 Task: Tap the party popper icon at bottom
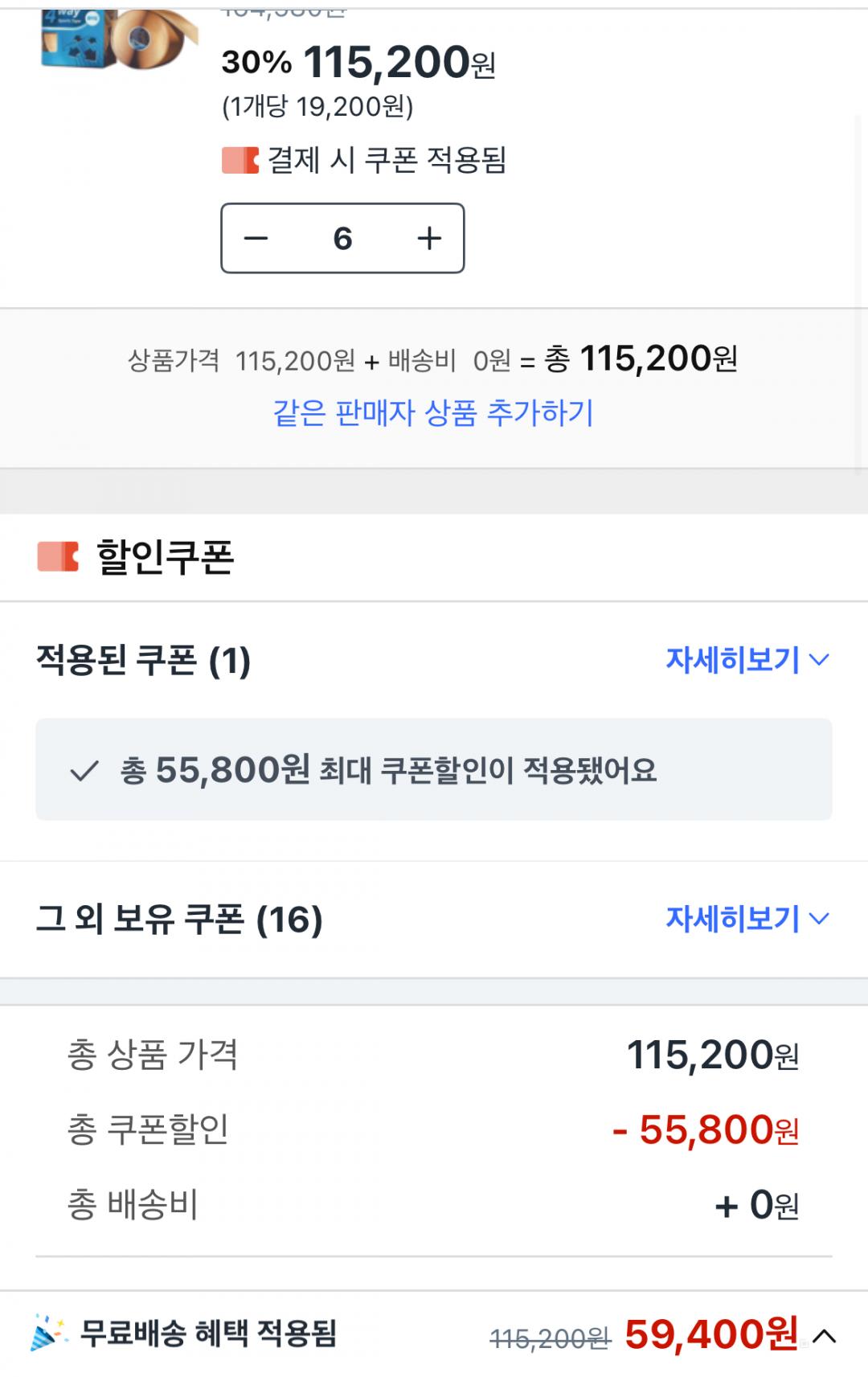tap(49, 1333)
